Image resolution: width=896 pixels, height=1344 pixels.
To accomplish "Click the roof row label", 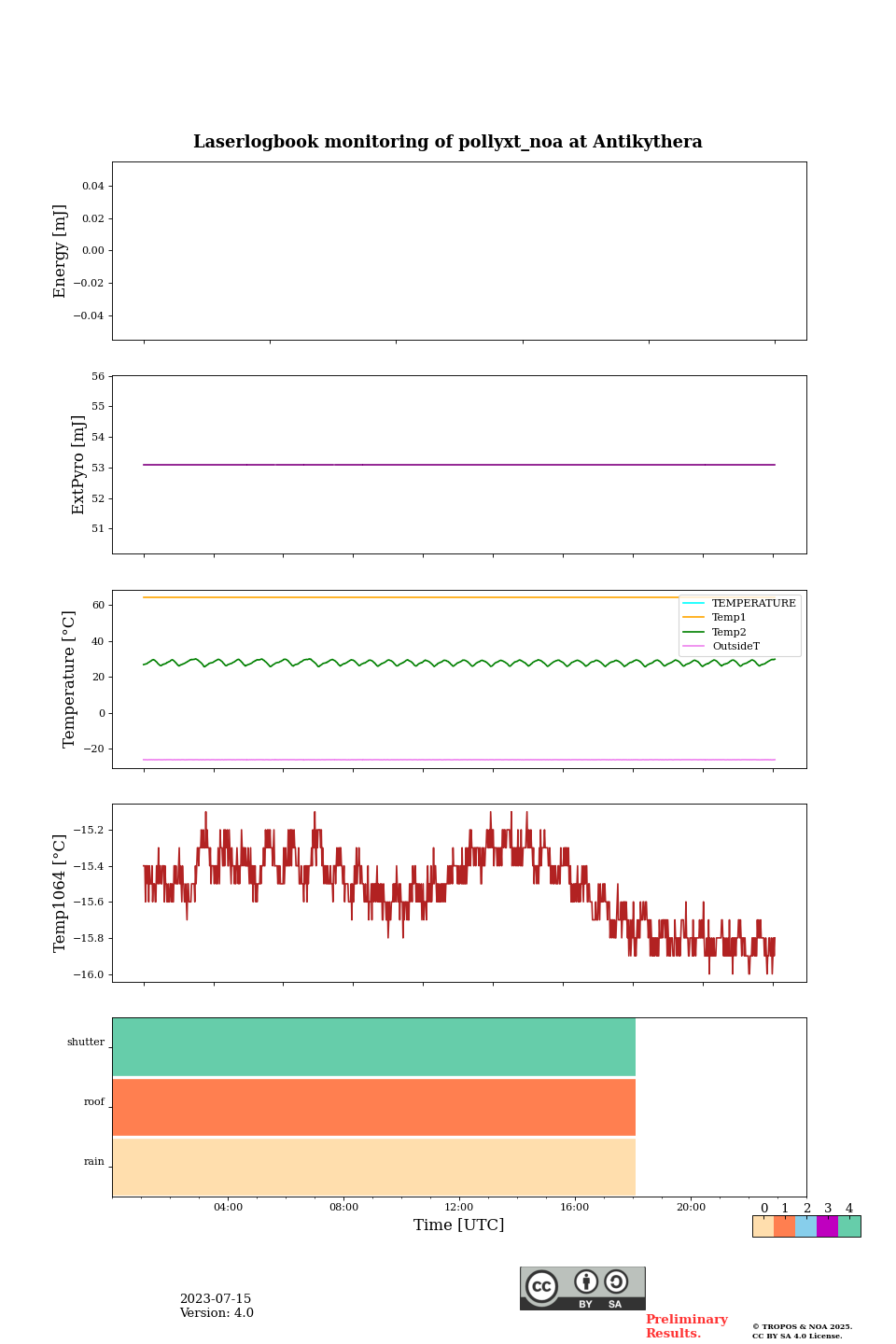I will point(94,1101).
